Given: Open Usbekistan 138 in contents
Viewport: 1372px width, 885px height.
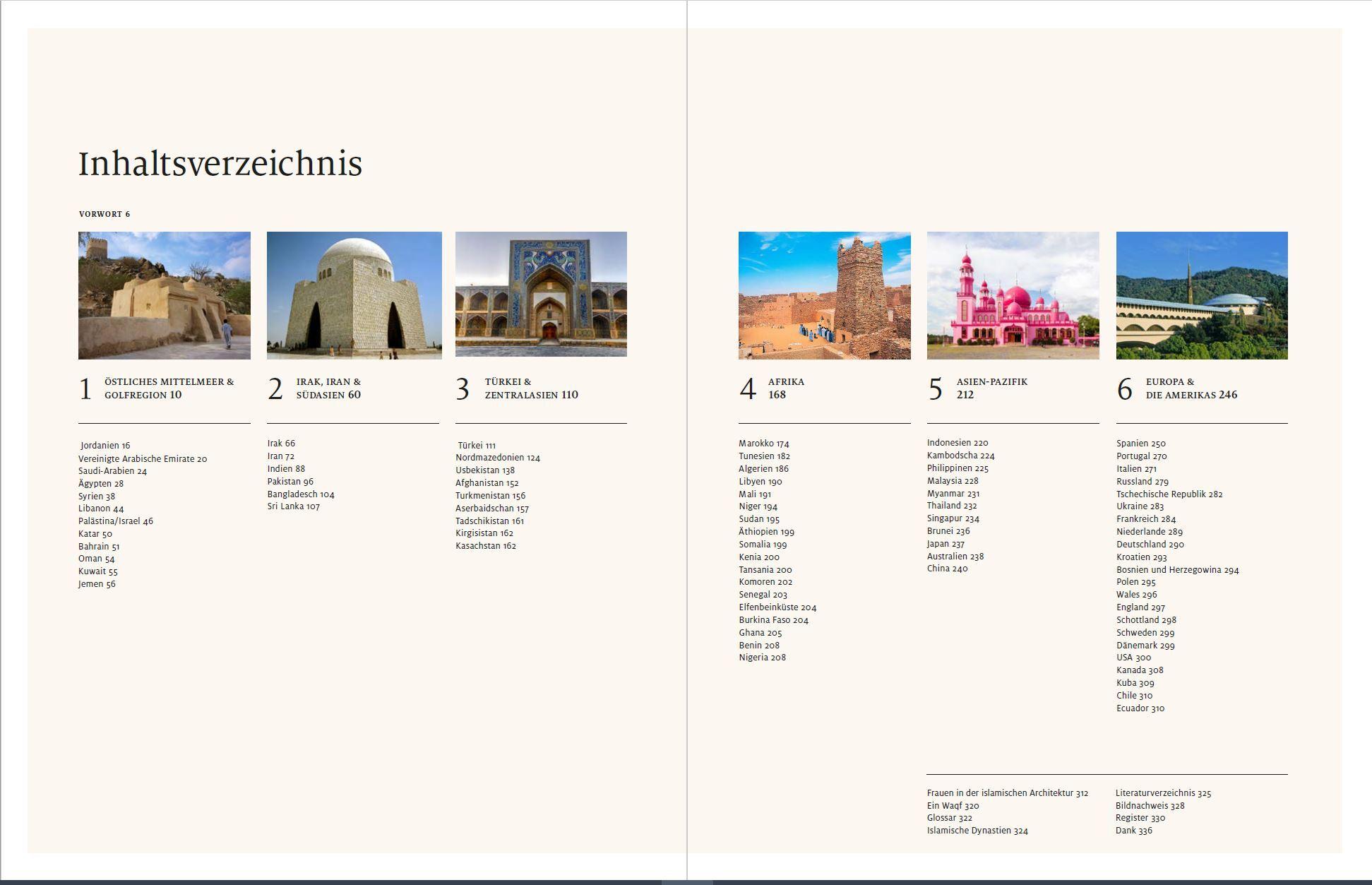Looking at the screenshot, I should point(485,470).
